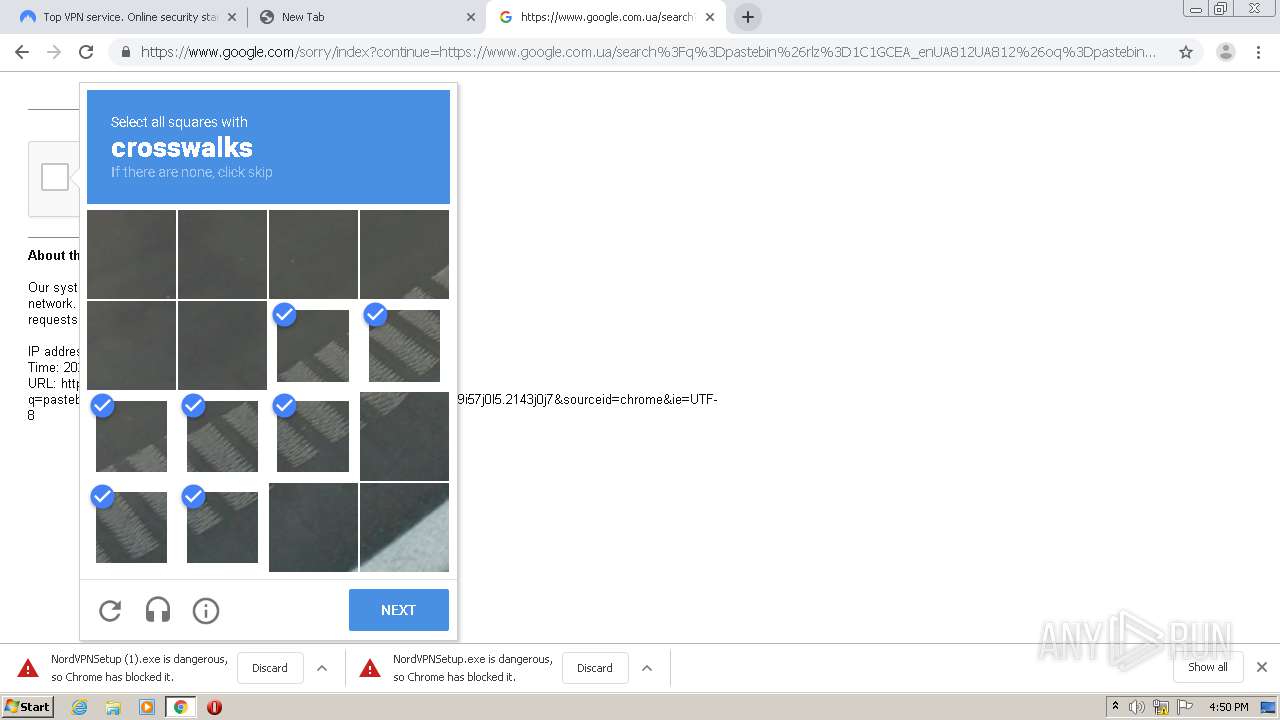Image resolution: width=1280 pixels, height=720 pixels.
Task: Open media player from taskbar
Action: 147,707
